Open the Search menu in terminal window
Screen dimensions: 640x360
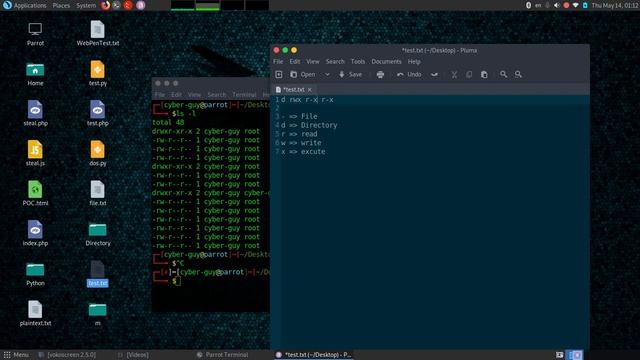coord(216,95)
